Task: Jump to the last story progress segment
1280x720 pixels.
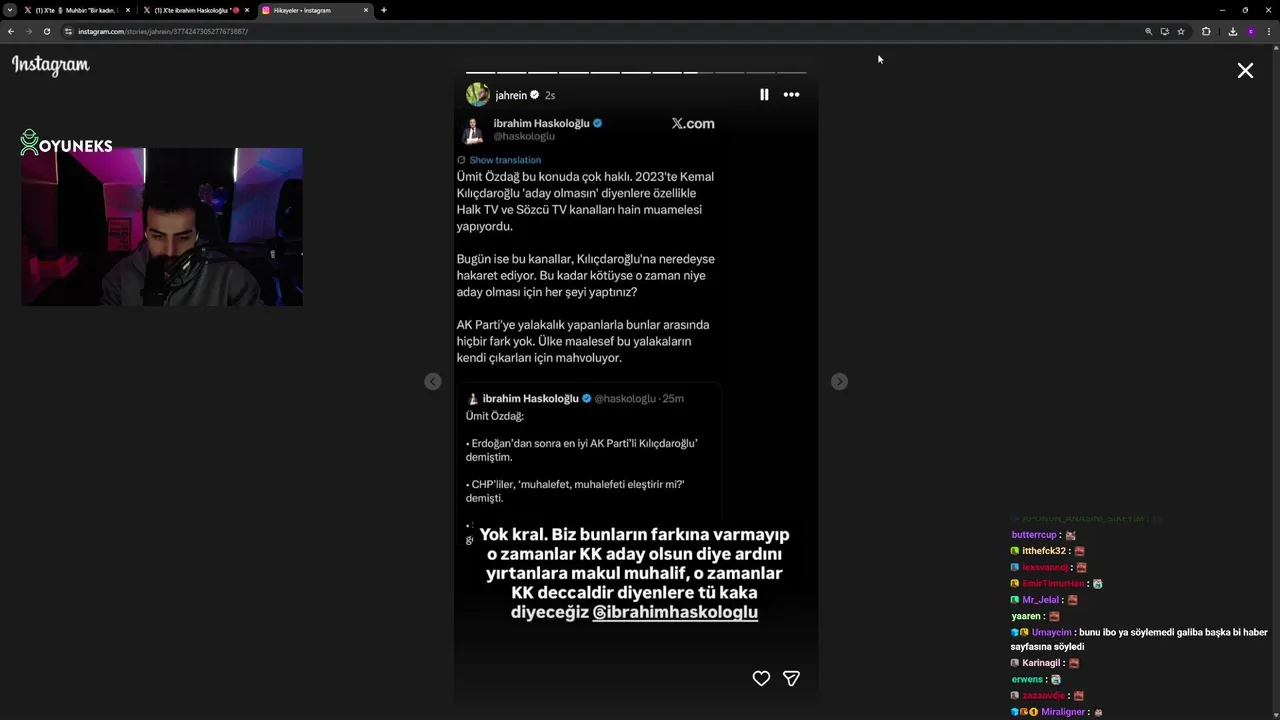Action: coord(791,72)
